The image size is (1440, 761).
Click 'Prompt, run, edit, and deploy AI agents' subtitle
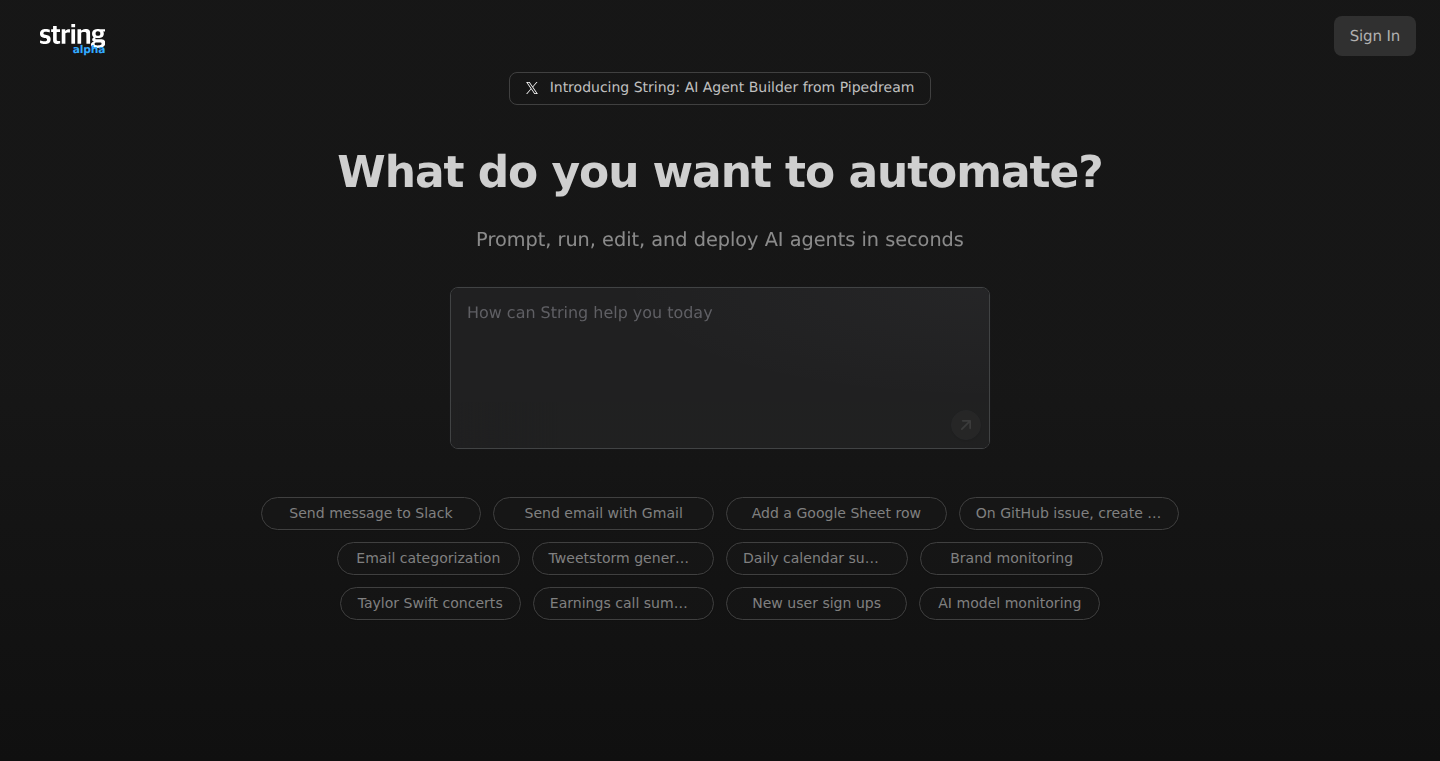[x=720, y=240]
